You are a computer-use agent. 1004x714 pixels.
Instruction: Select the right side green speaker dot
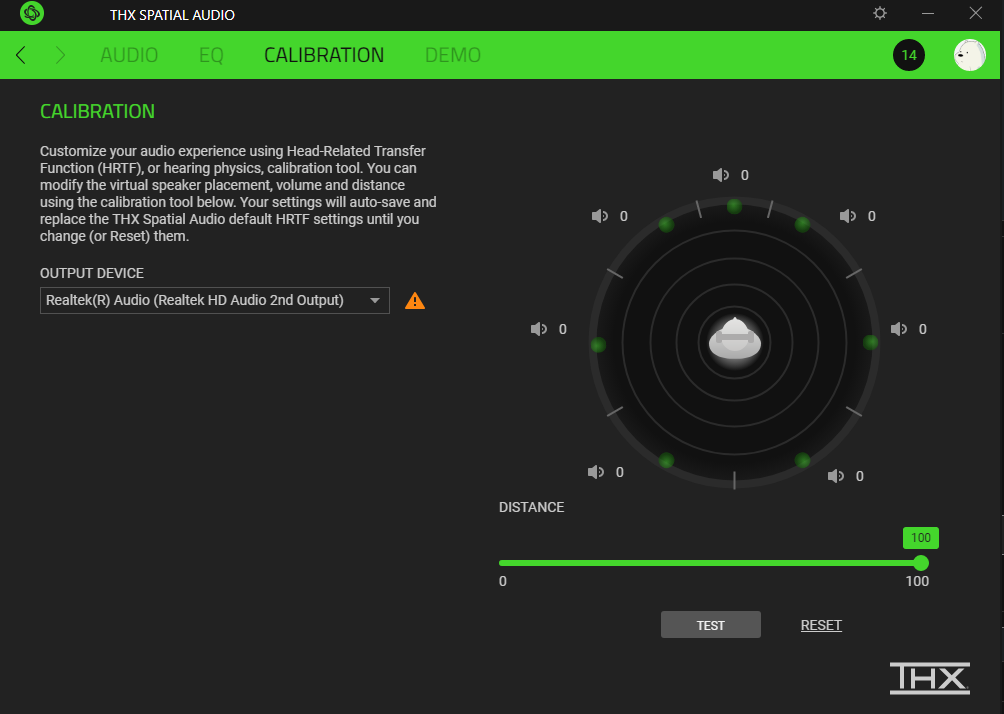click(x=870, y=343)
